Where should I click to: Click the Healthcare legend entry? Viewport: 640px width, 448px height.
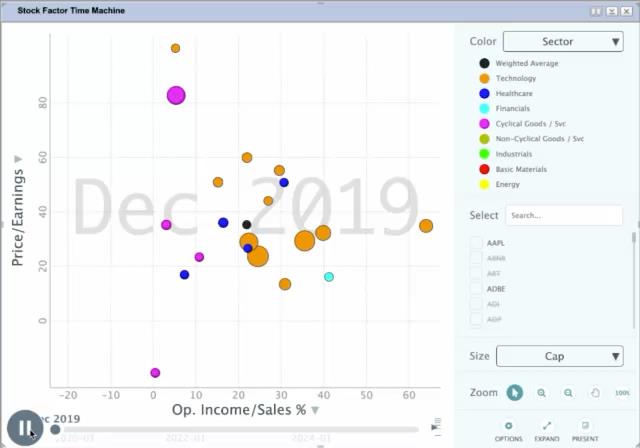tap(514, 93)
